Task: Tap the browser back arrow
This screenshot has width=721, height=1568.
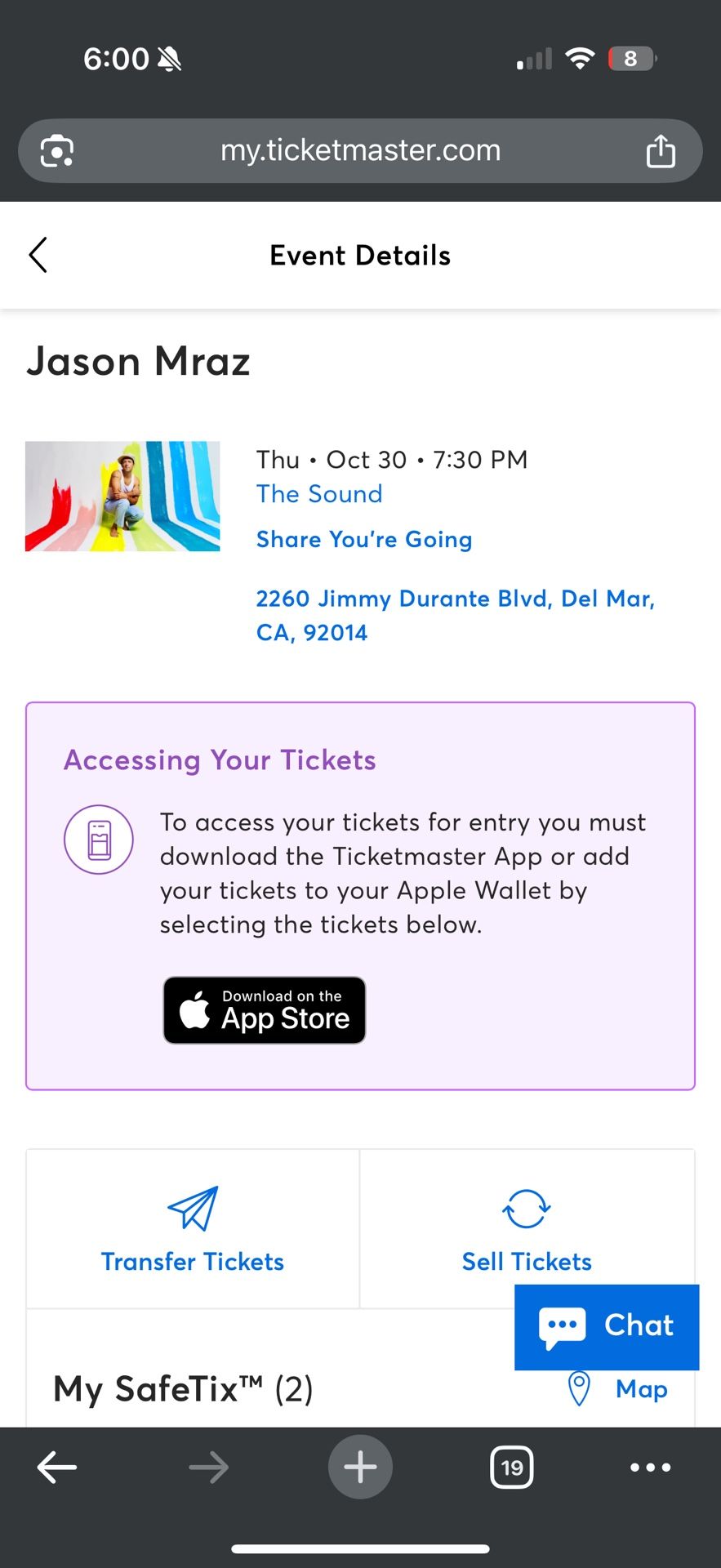Action: (57, 1467)
